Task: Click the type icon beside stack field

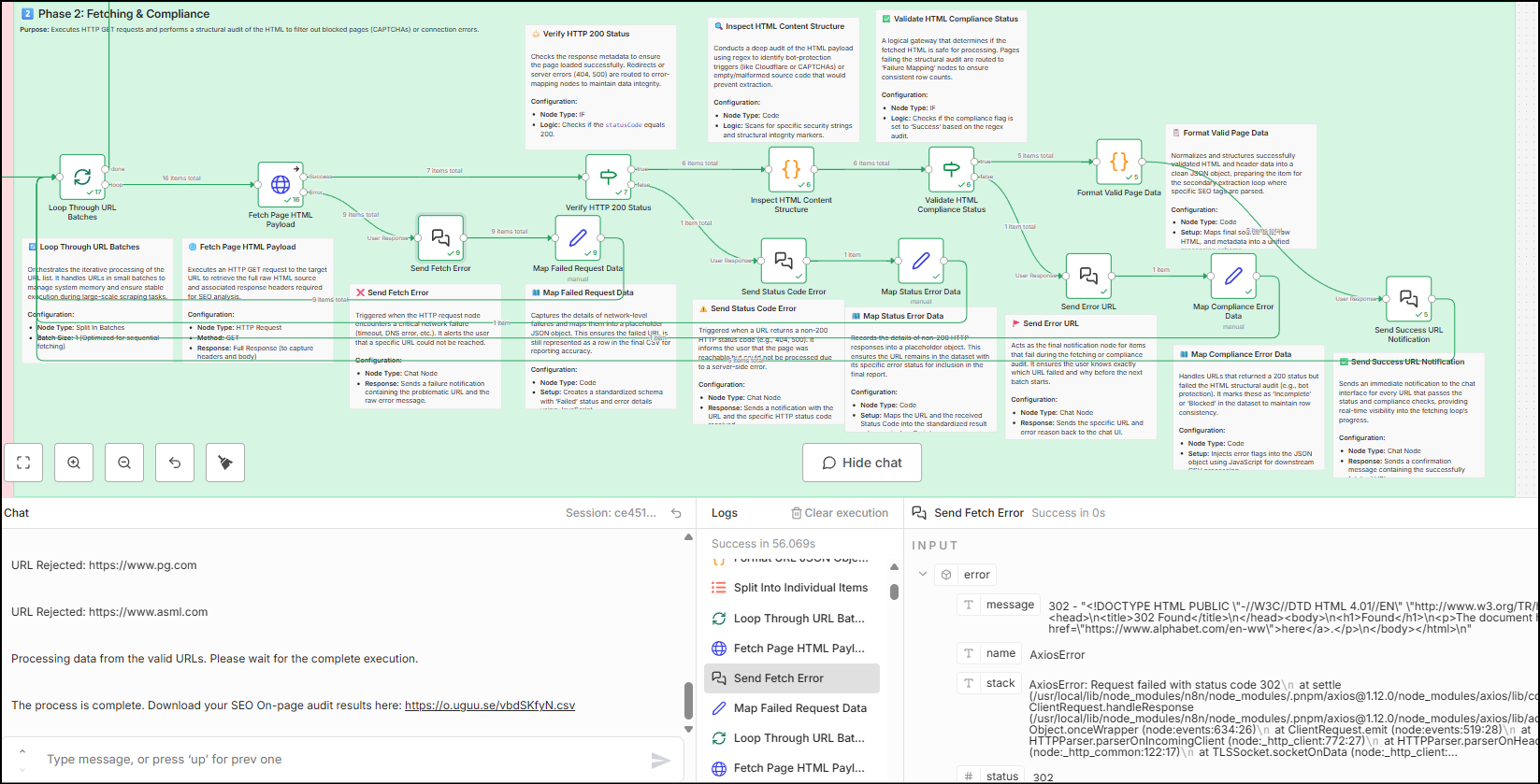Action: (968, 683)
